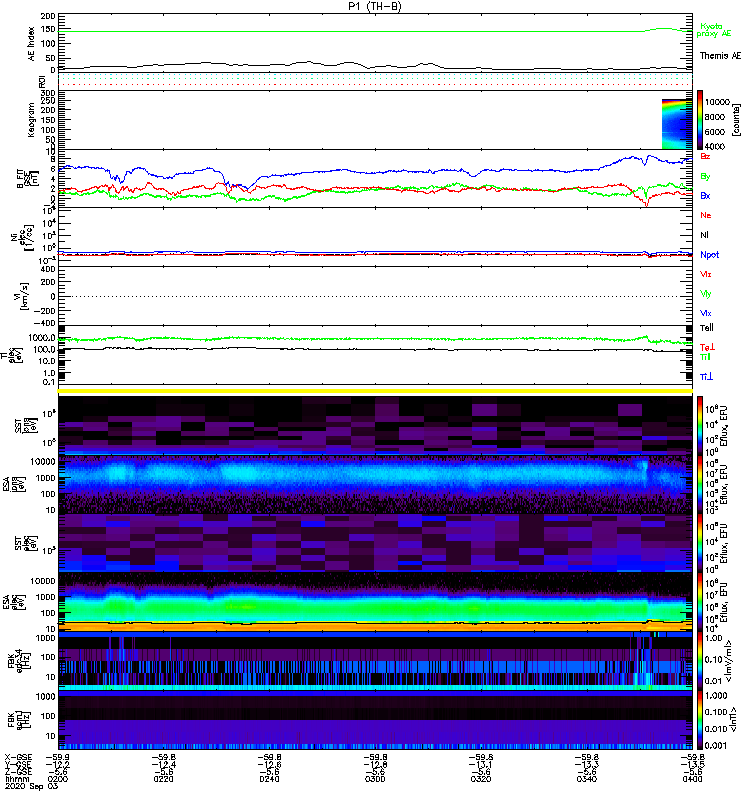Click the SST ion Eflux color bar
Image resolution: width=750 pixels, height=800 pixels.
coord(700,425)
